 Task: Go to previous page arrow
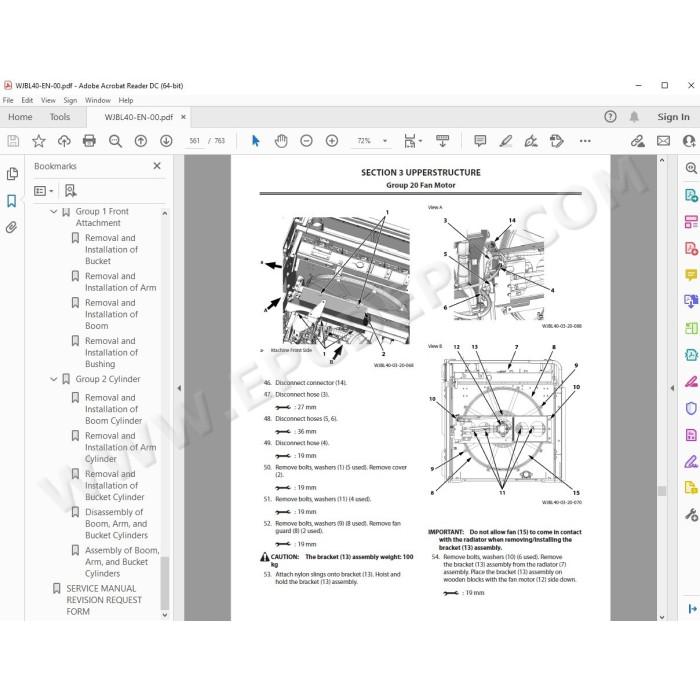click(141, 141)
